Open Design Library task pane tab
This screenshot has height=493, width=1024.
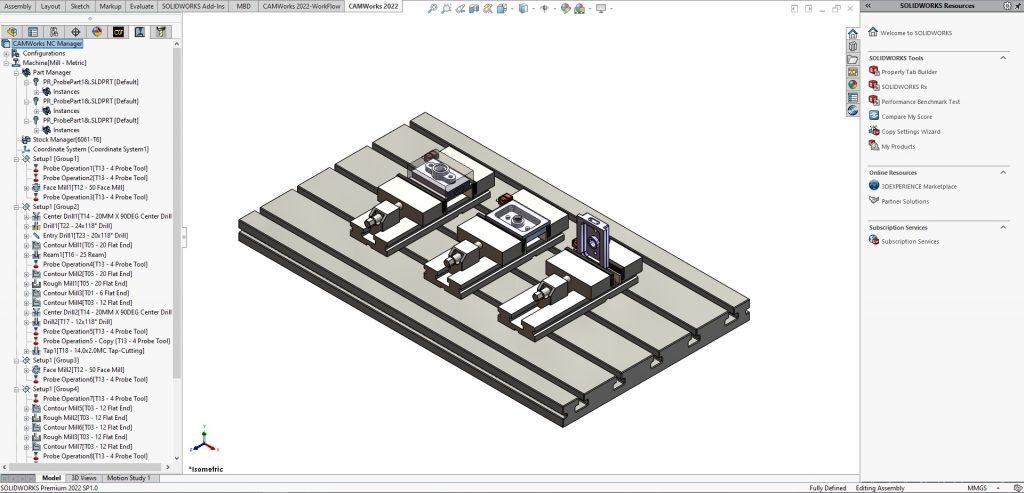click(x=852, y=46)
